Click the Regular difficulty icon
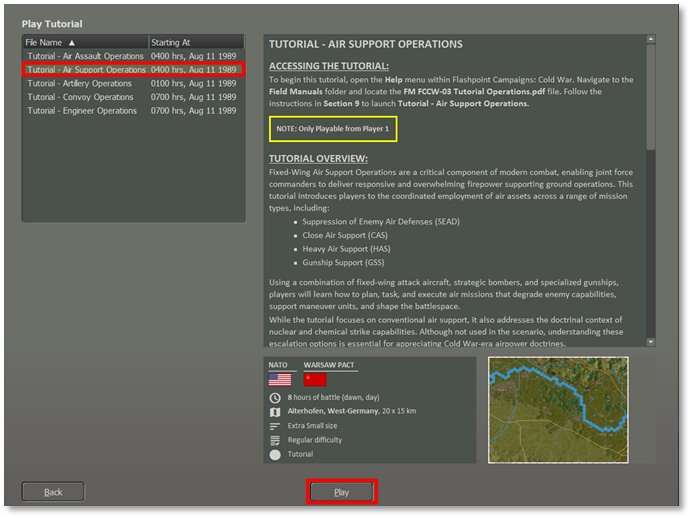Image resolution: width=691 pixels, height=518 pixels. coord(275,440)
